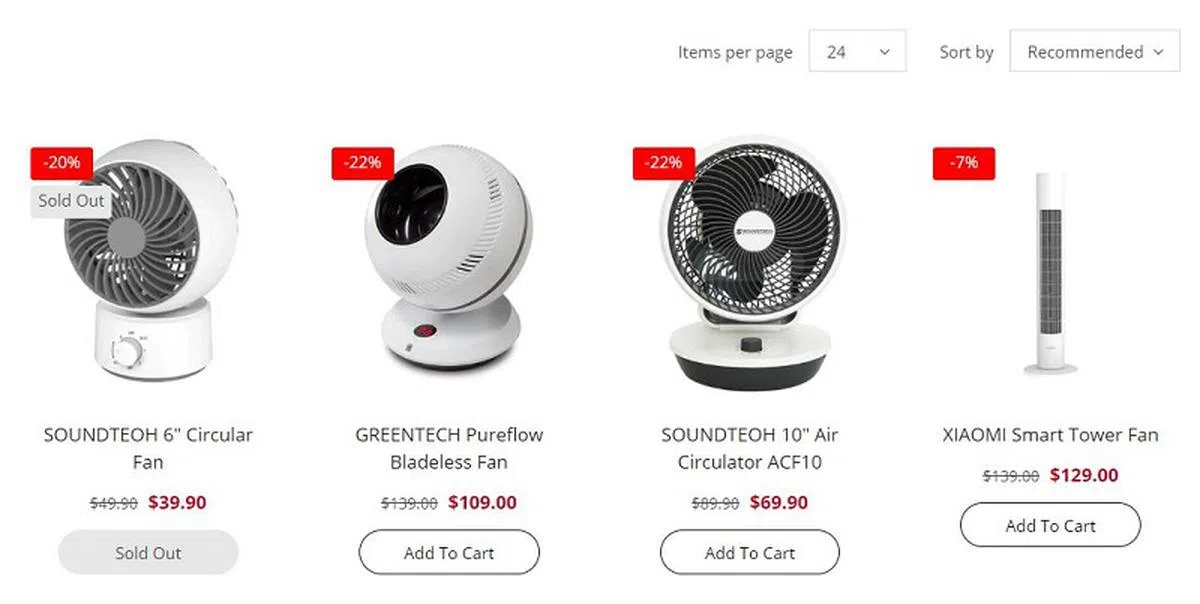The height and width of the screenshot is (604, 1200).
Task: Add GREENTECH Pureflow Bladeless Fan to cart
Action: (x=449, y=552)
